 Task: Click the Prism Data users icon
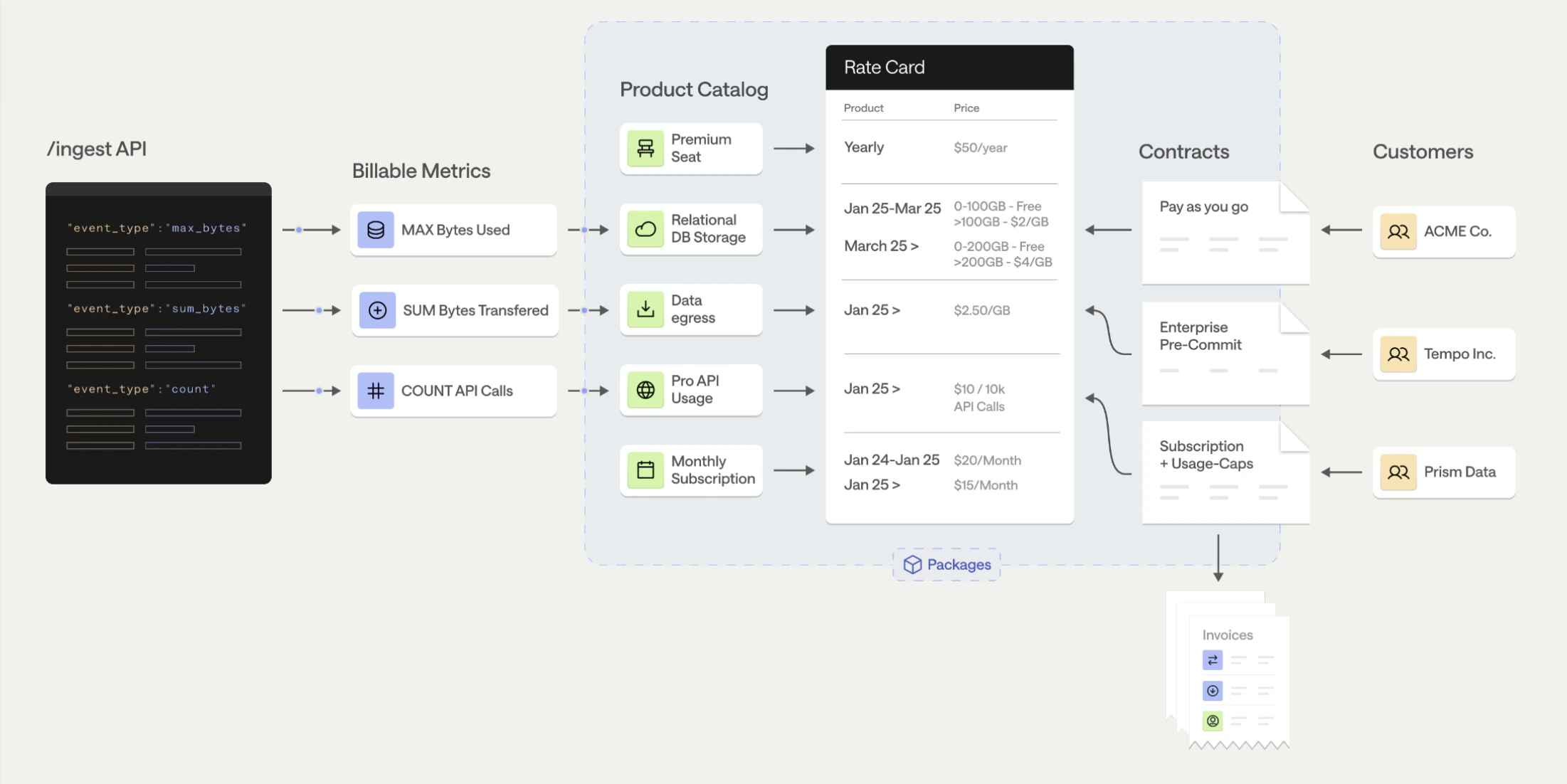tap(1398, 472)
